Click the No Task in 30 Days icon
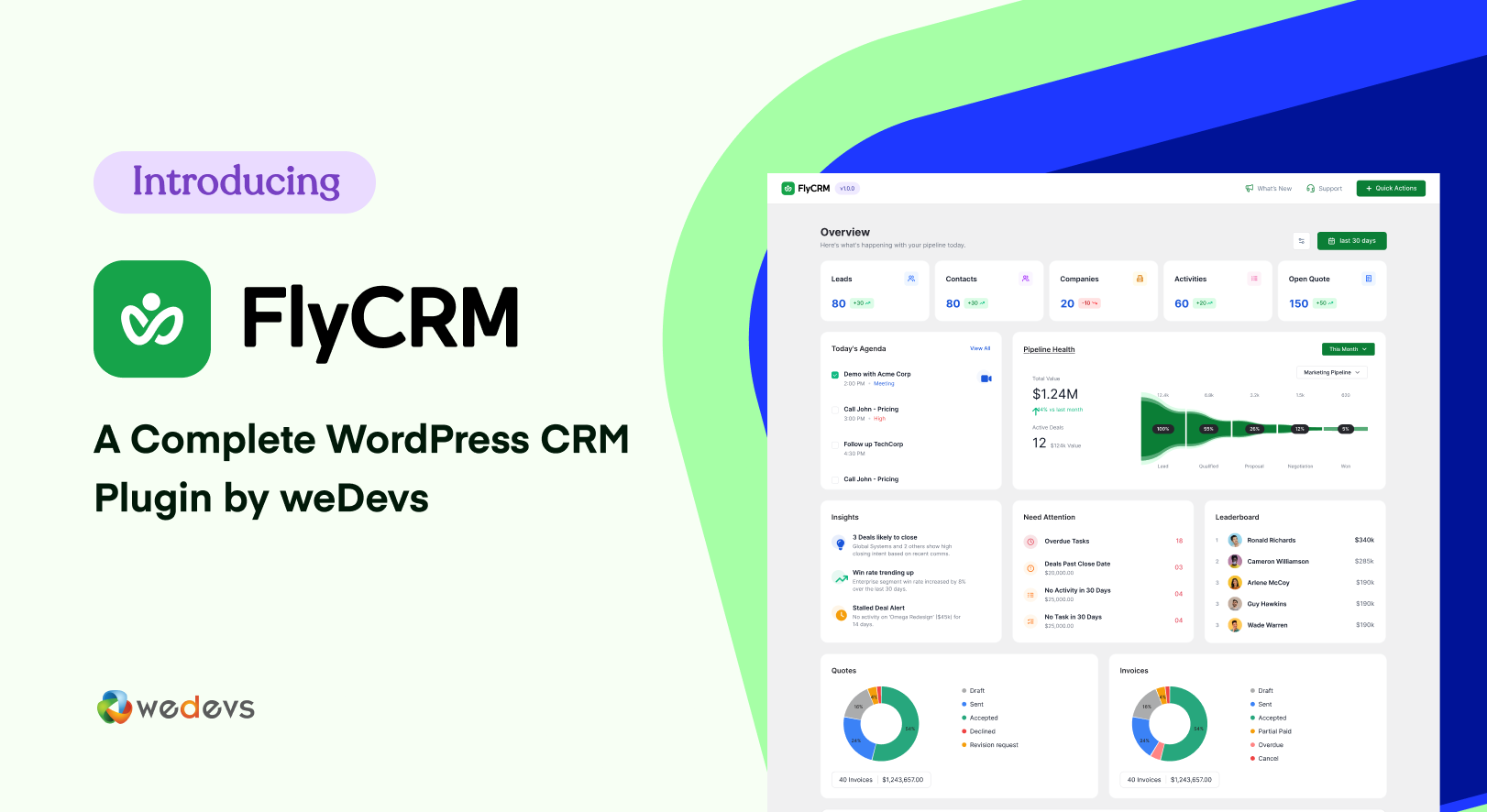Screen dimensions: 1487x812 pos(1030,621)
